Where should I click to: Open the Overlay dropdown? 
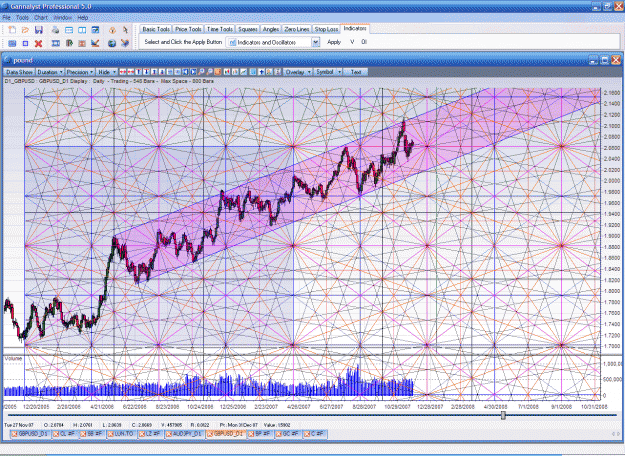pos(298,72)
